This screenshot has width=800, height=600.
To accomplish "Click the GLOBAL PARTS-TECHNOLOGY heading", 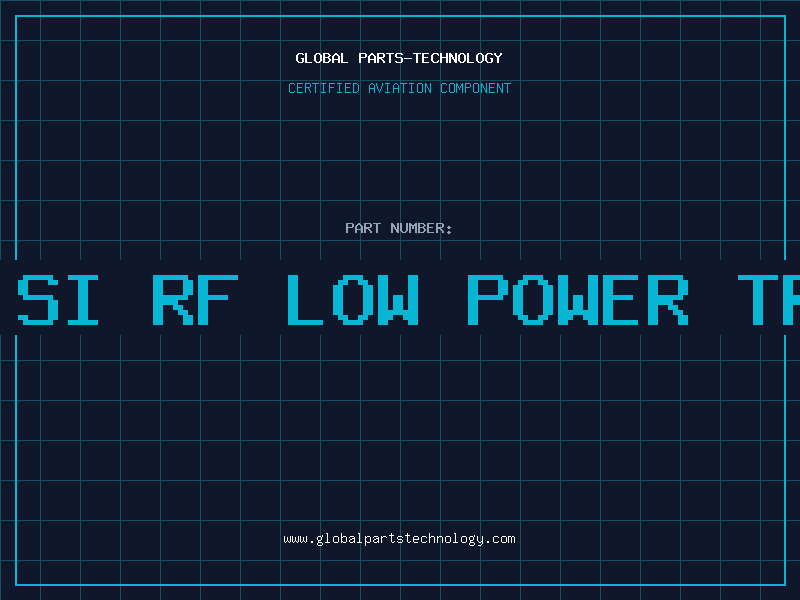I will click(x=399, y=58).
